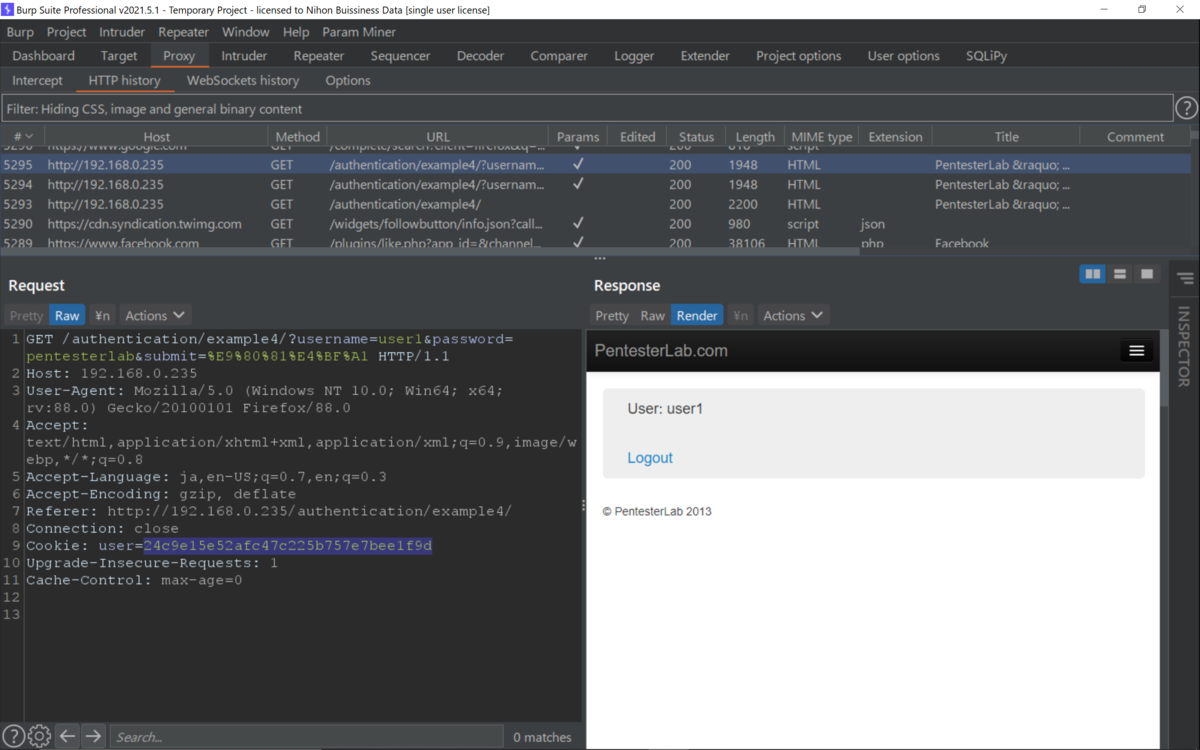Switch to the Target tab
The height and width of the screenshot is (750, 1200).
(119, 56)
